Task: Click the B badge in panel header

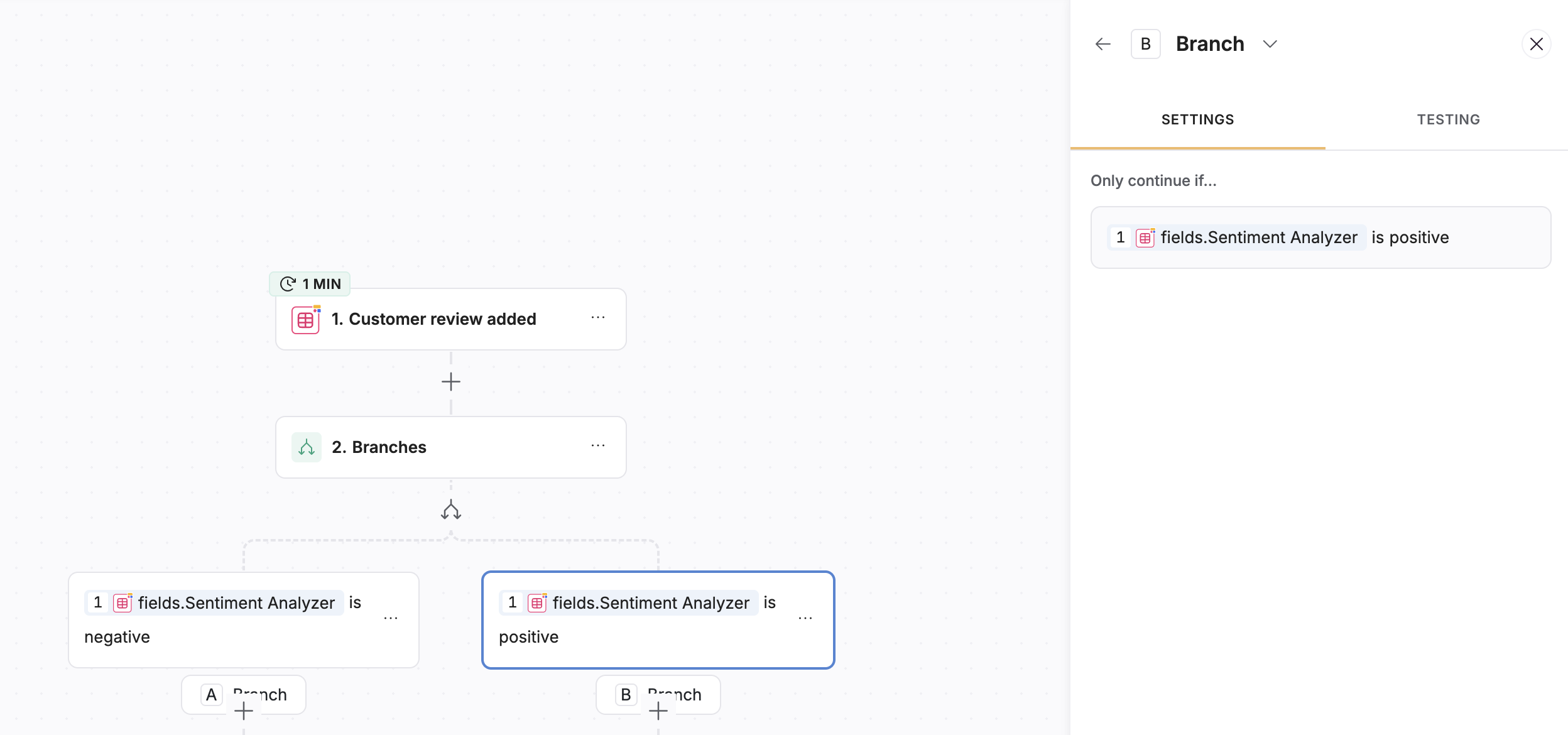Action: point(1145,44)
